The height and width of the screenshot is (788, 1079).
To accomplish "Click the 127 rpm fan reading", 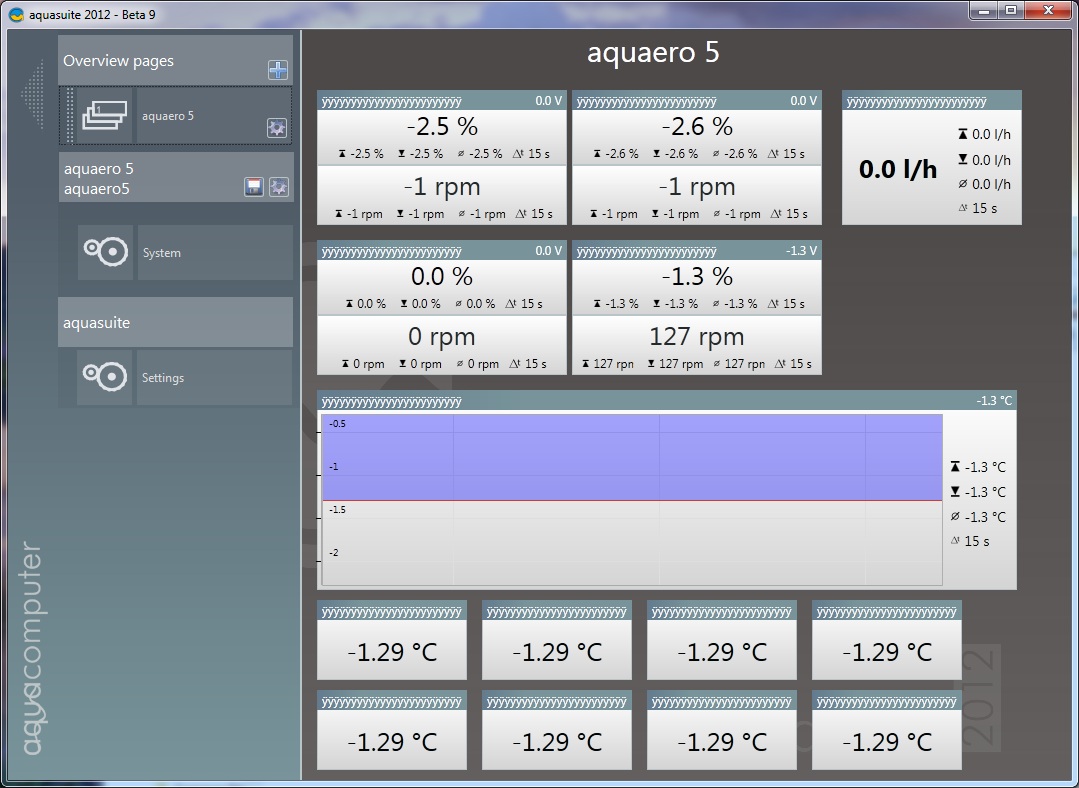I will pyautogui.click(x=696, y=337).
